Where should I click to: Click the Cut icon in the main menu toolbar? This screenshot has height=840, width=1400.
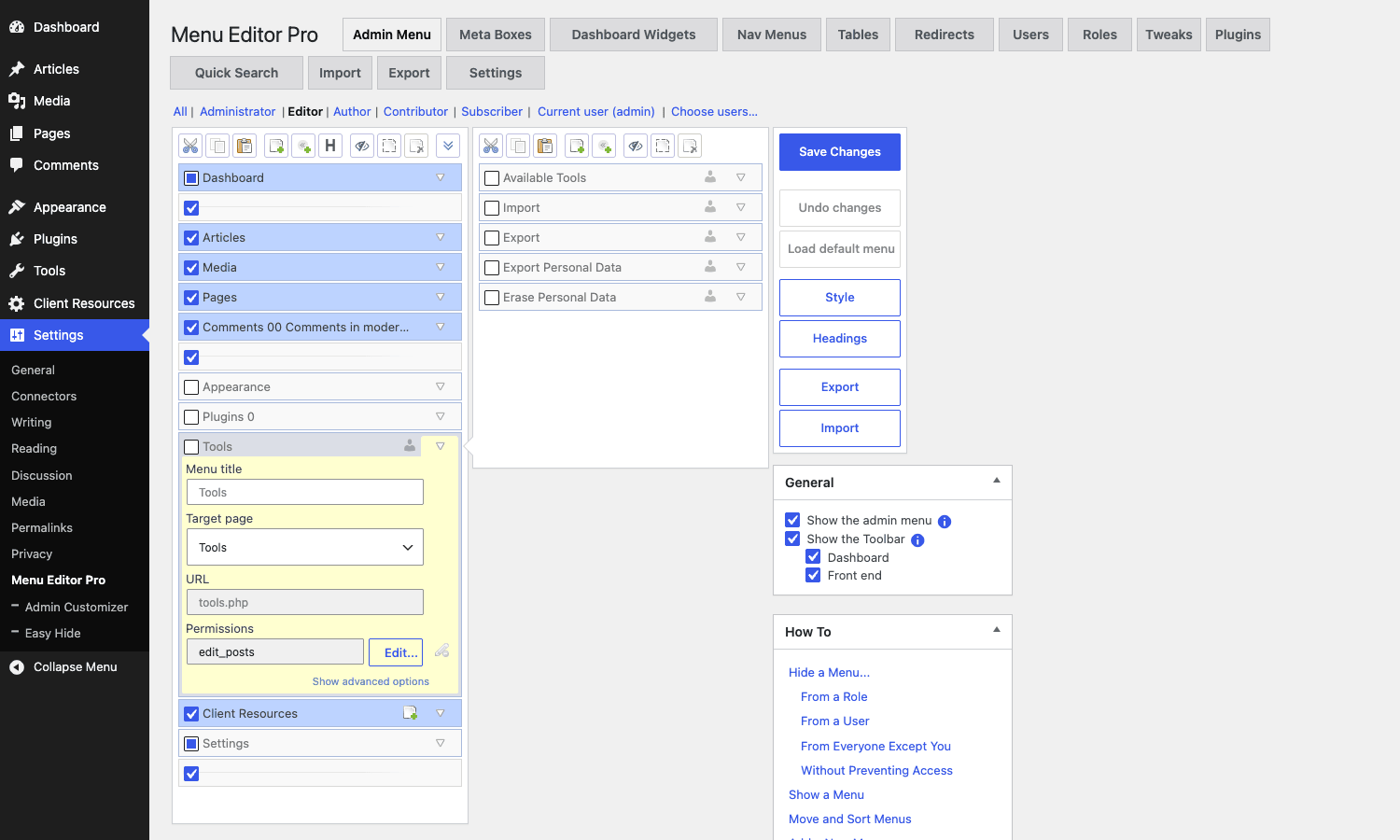(190, 146)
